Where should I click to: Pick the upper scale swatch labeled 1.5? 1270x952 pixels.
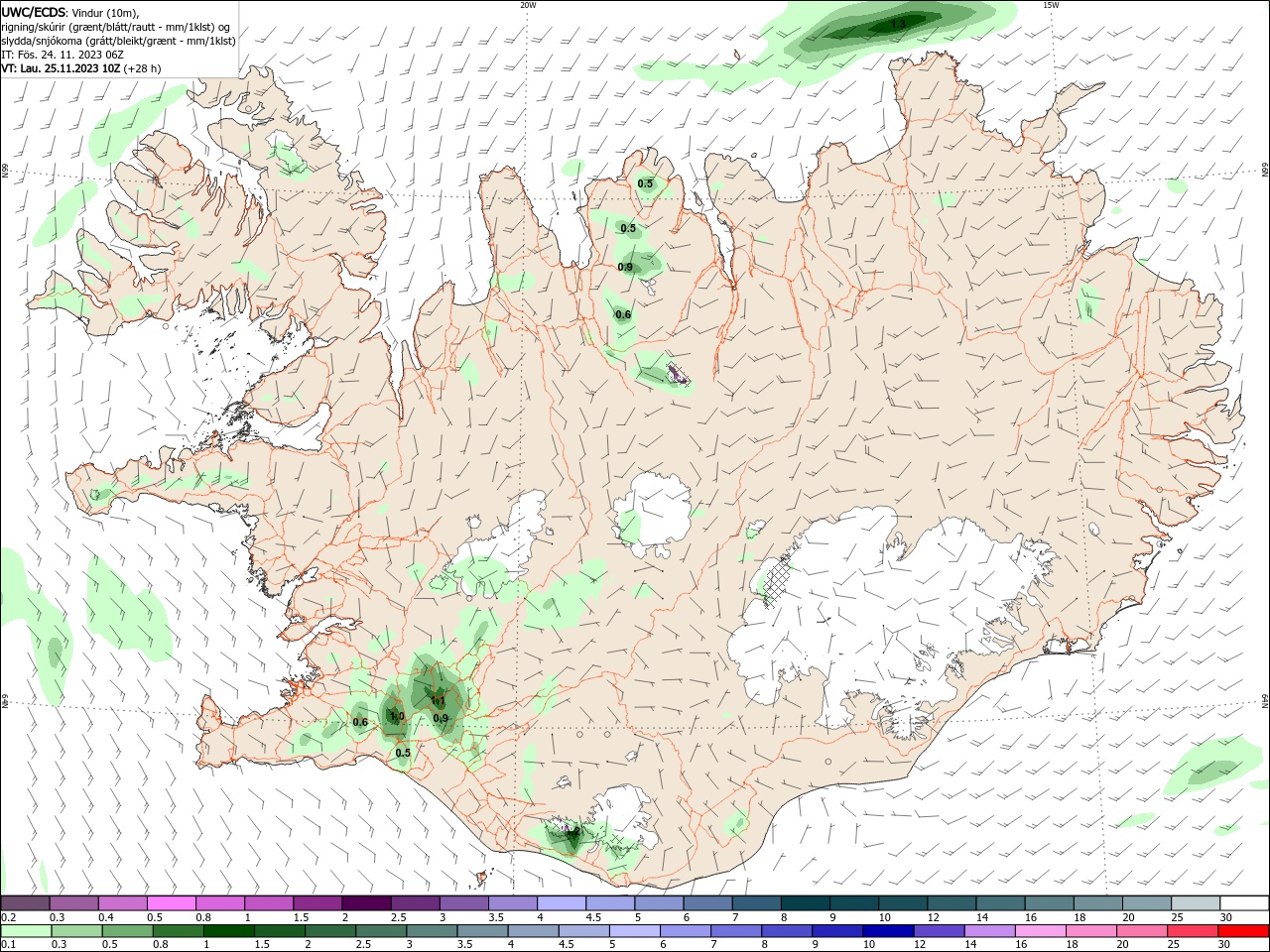click(x=317, y=902)
